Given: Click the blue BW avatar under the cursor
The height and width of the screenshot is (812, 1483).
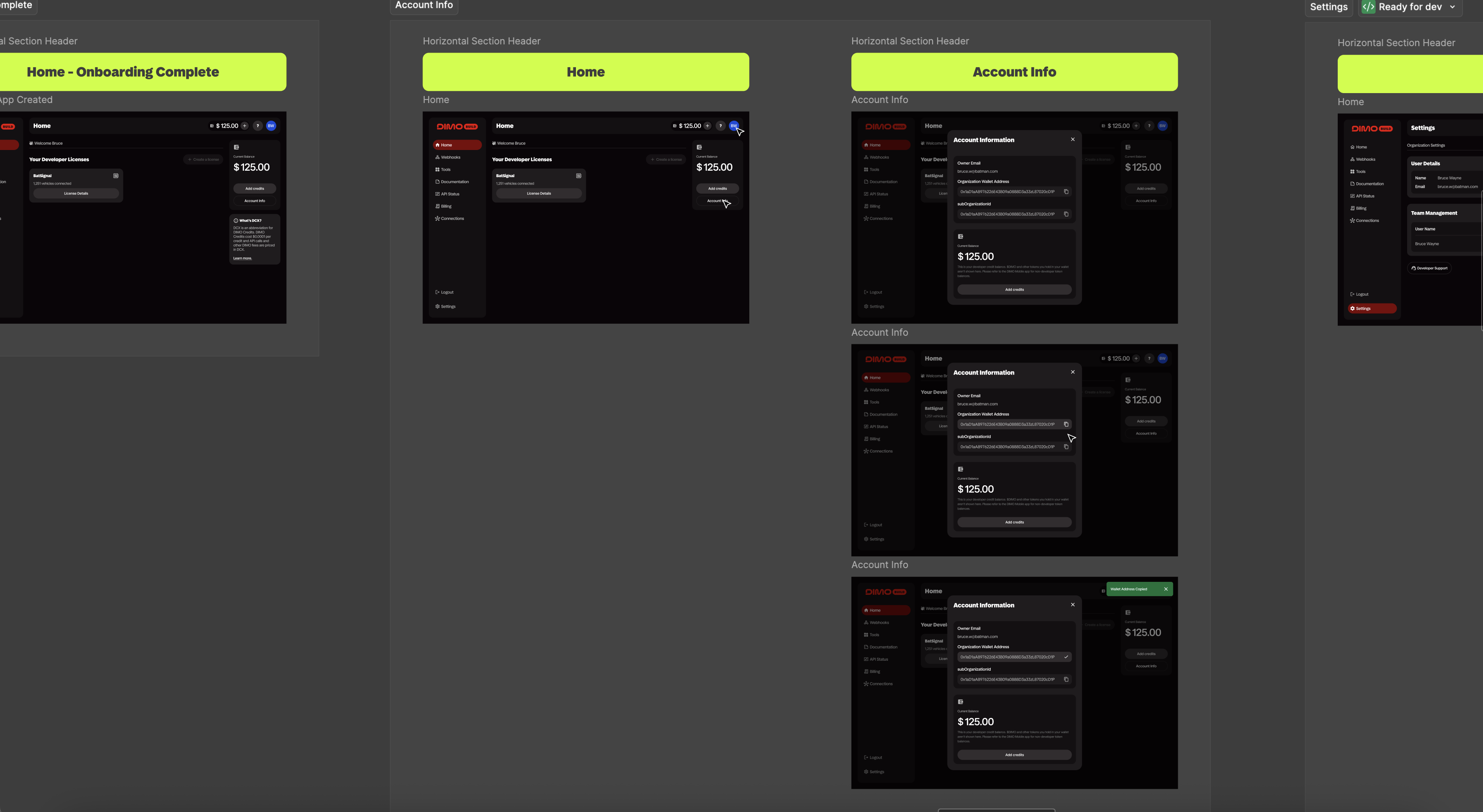Looking at the screenshot, I should [x=733, y=125].
